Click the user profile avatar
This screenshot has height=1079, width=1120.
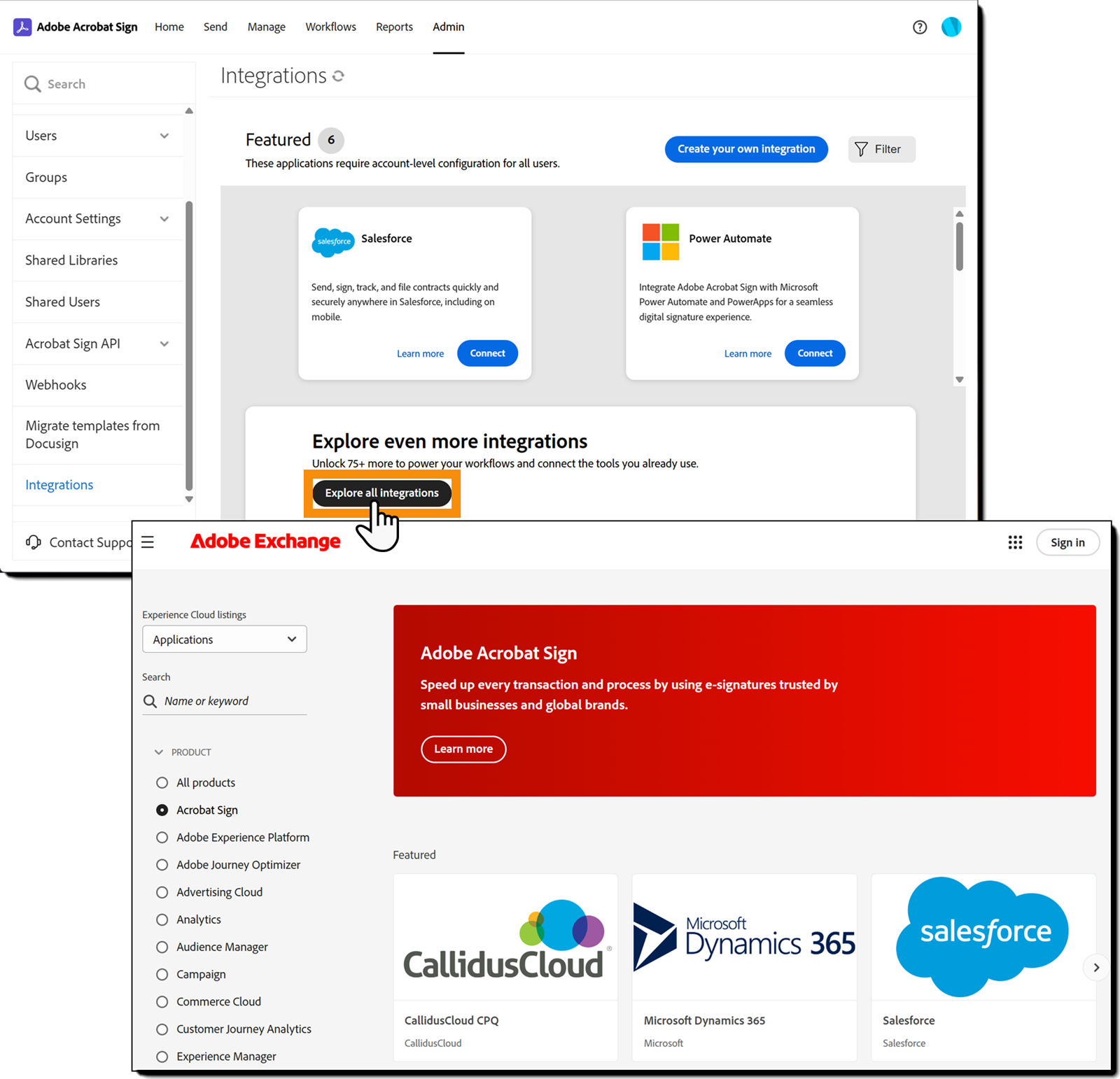click(x=951, y=27)
